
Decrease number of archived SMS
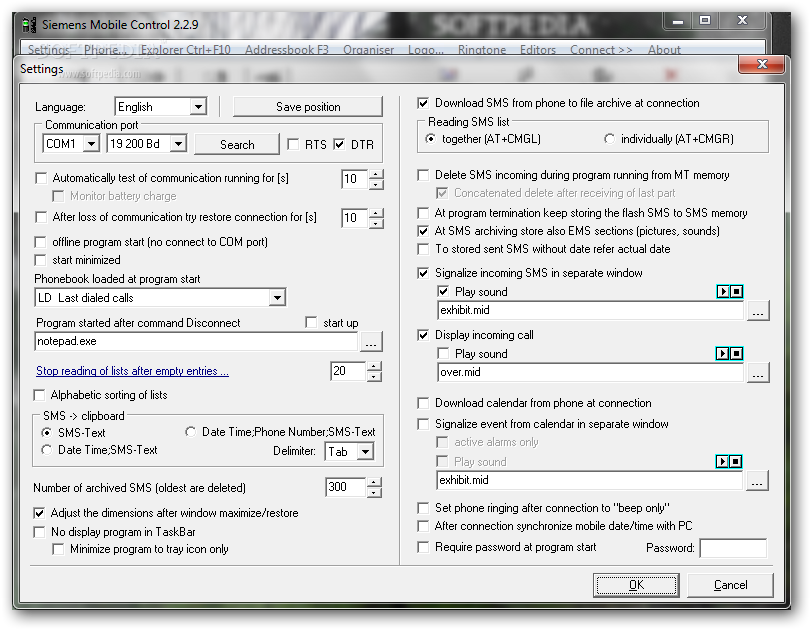point(374,492)
